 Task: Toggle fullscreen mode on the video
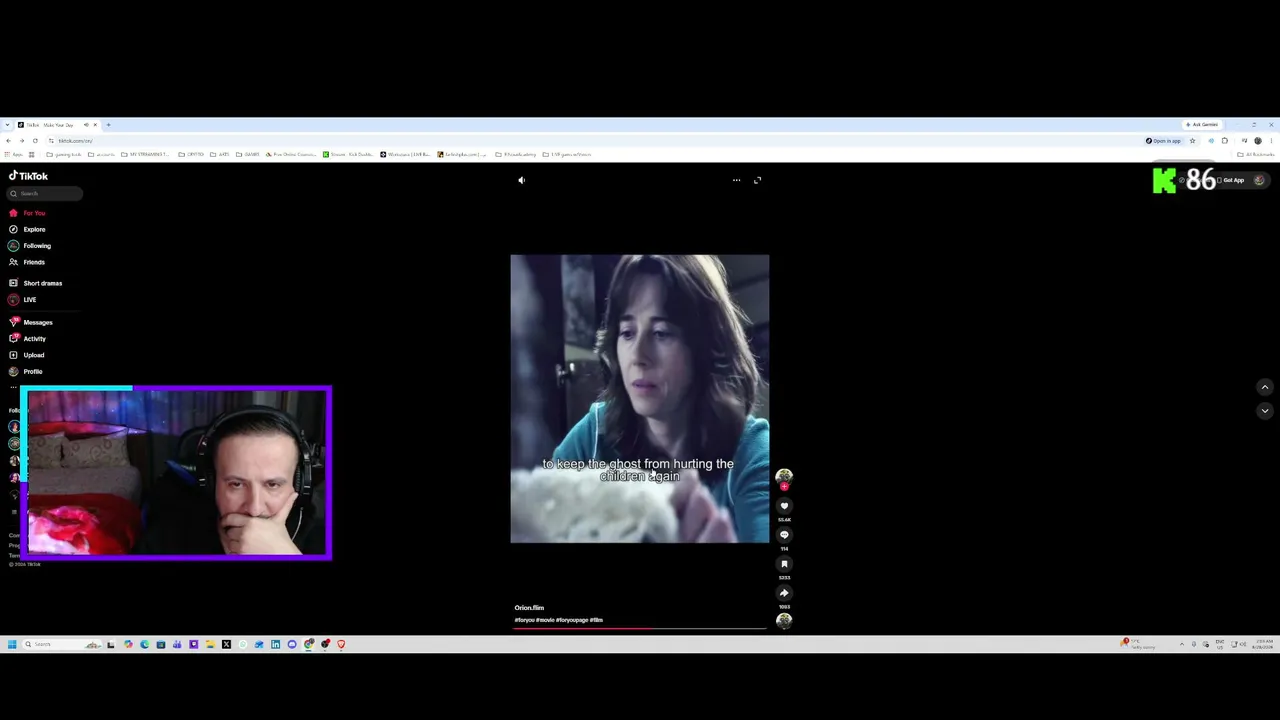click(x=757, y=180)
